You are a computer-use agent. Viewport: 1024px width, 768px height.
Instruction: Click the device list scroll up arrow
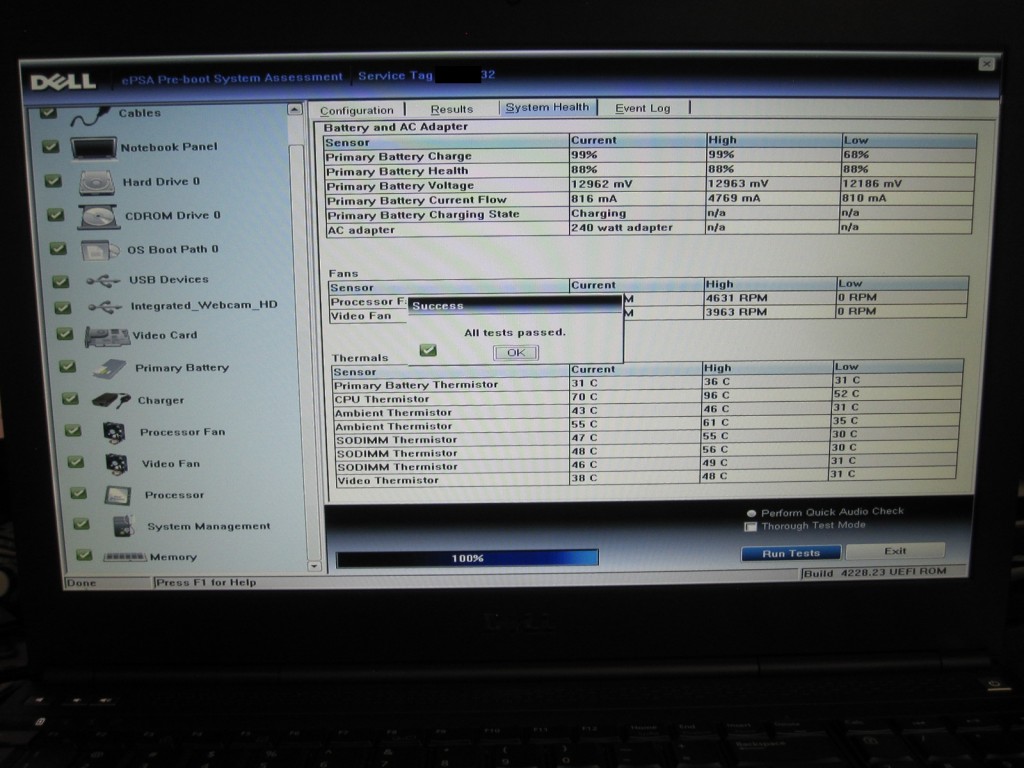tap(295, 109)
